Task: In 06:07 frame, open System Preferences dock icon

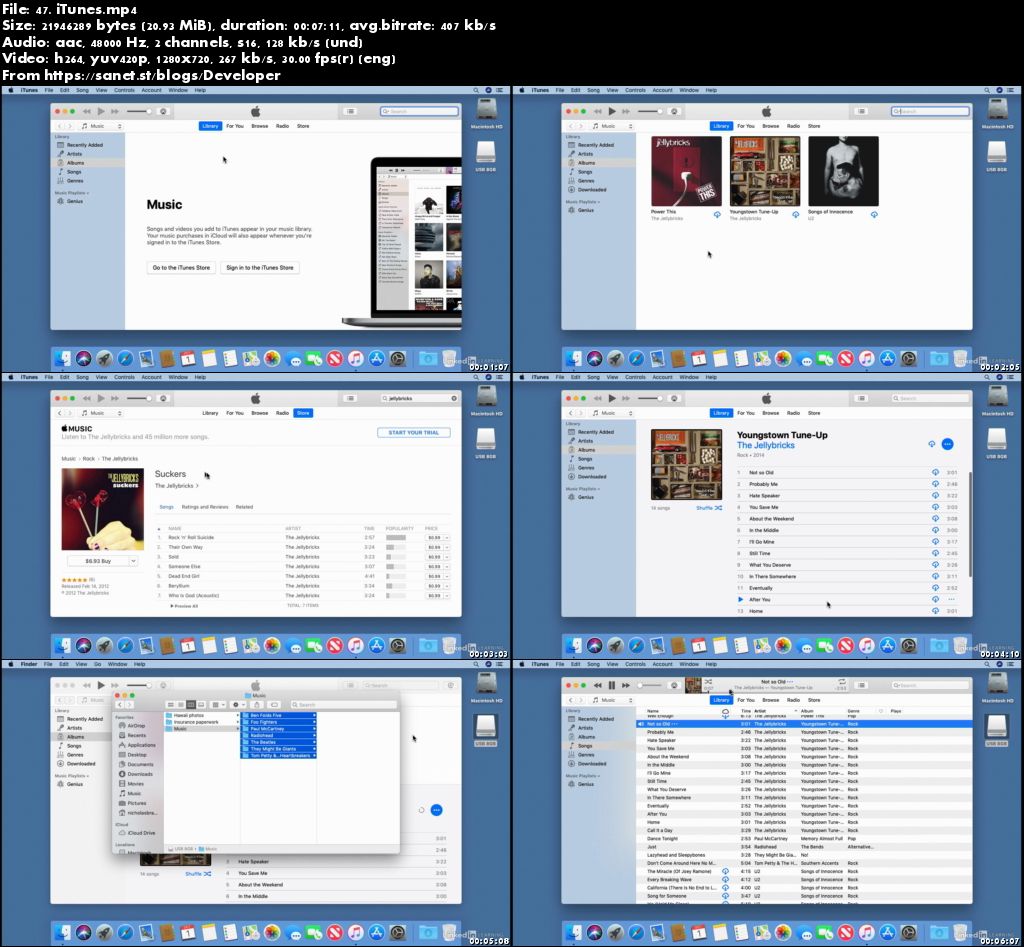Action: [x=908, y=932]
